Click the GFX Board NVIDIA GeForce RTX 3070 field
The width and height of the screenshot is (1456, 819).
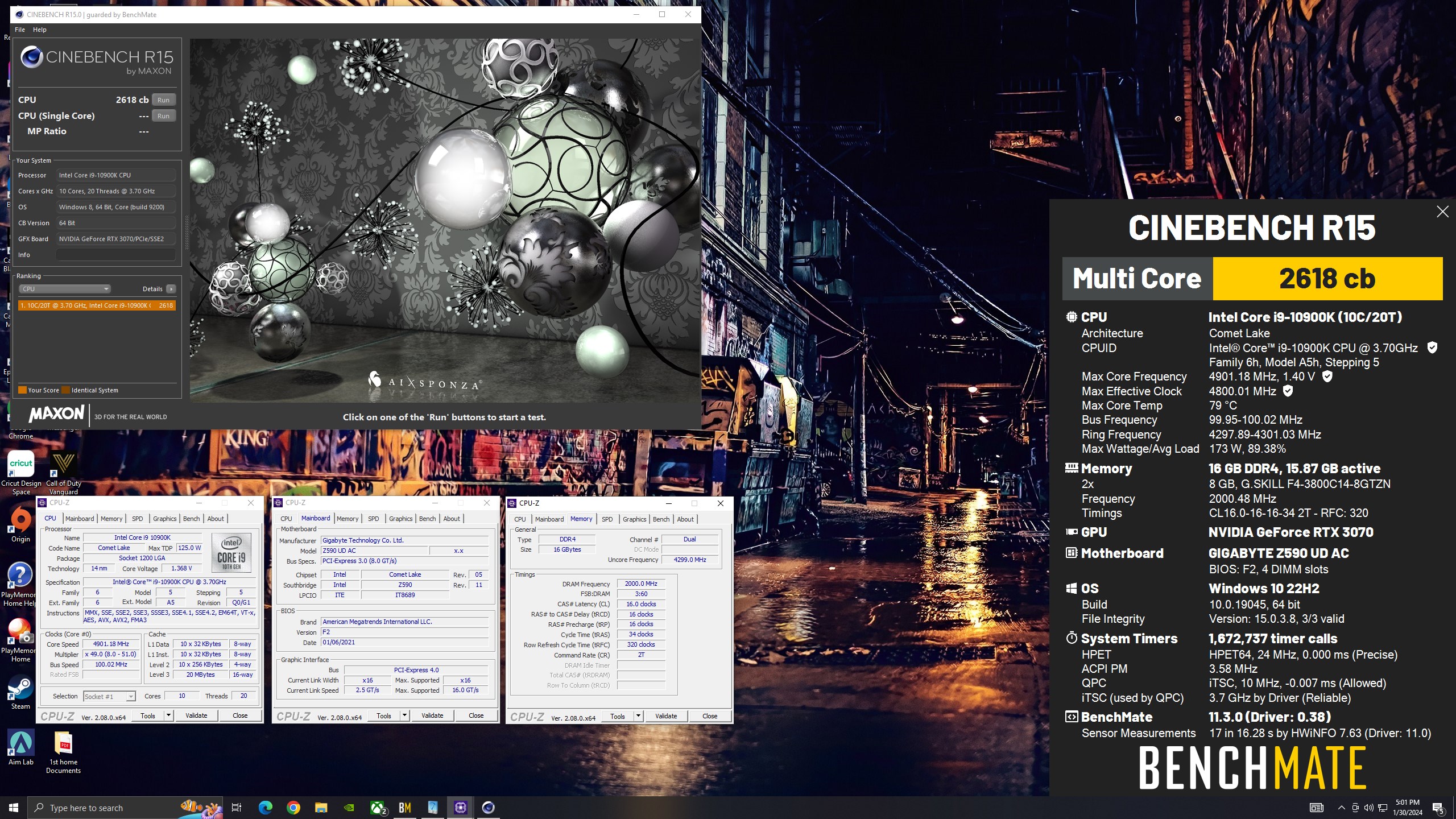tap(116, 239)
